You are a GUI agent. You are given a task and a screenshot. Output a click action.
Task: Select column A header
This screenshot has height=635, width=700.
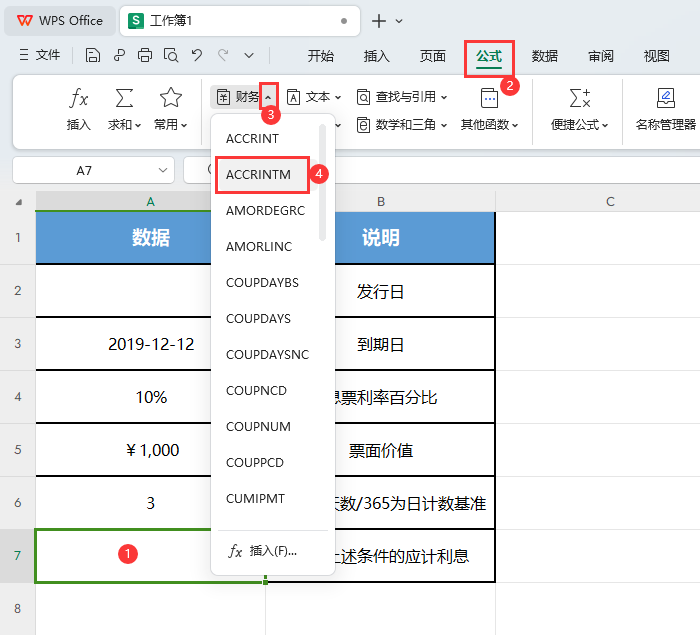coord(150,201)
